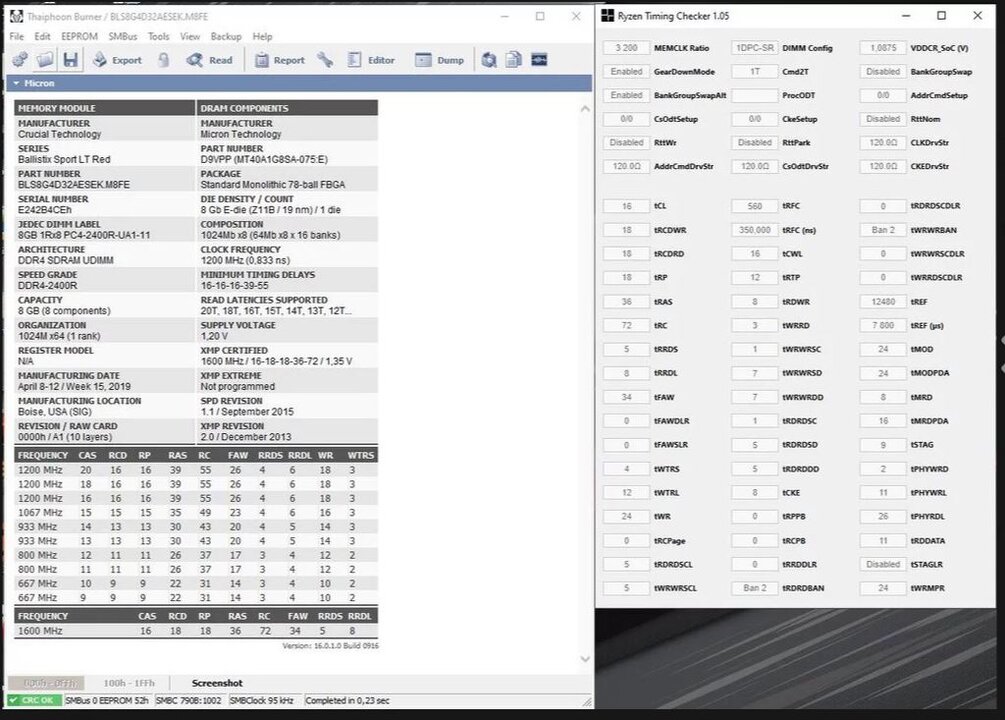Click the part number BLS8G4D32AESEK.M8FE text
The height and width of the screenshot is (720, 1005).
coord(74,185)
